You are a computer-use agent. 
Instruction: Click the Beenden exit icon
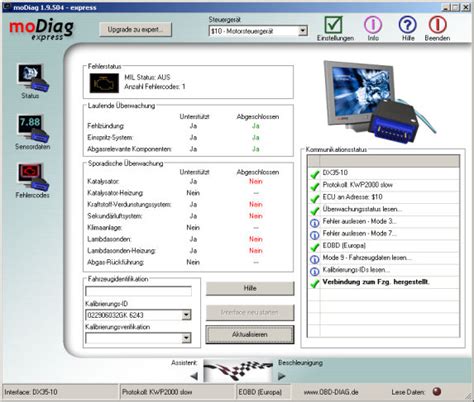click(x=437, y=24)
